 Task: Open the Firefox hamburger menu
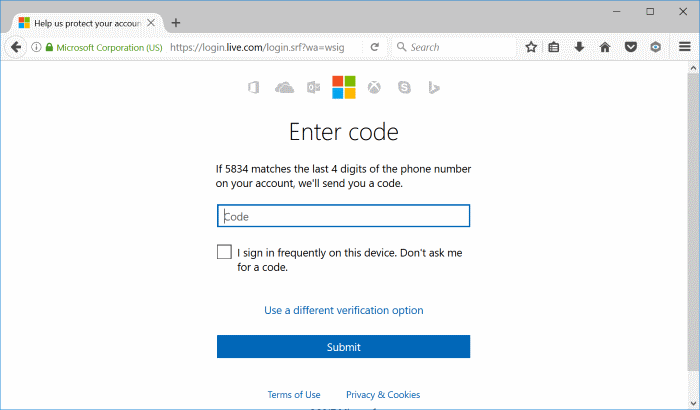coord(685,46)
